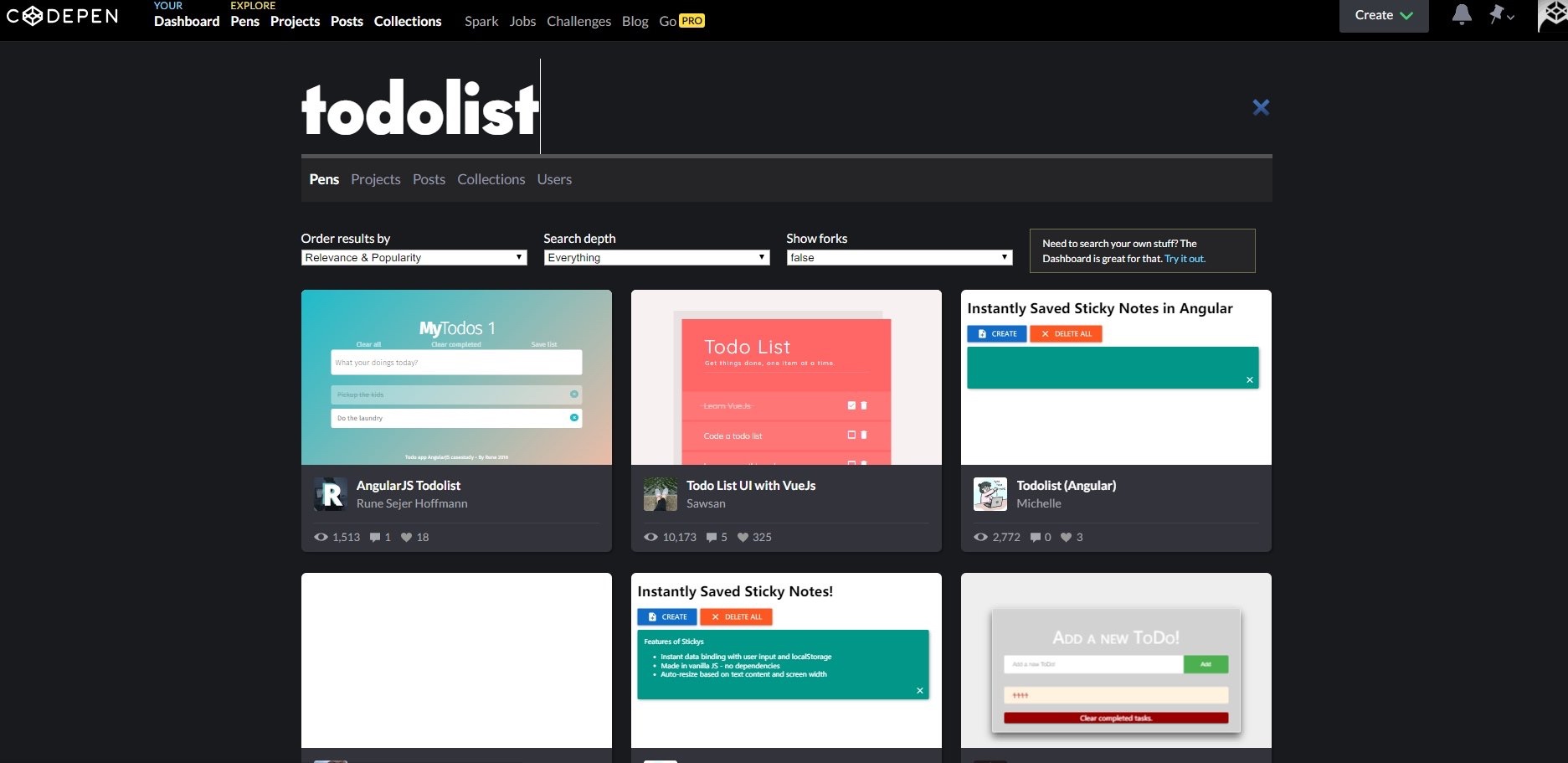Switch to the Posts results tab

[x=429, y=179]
